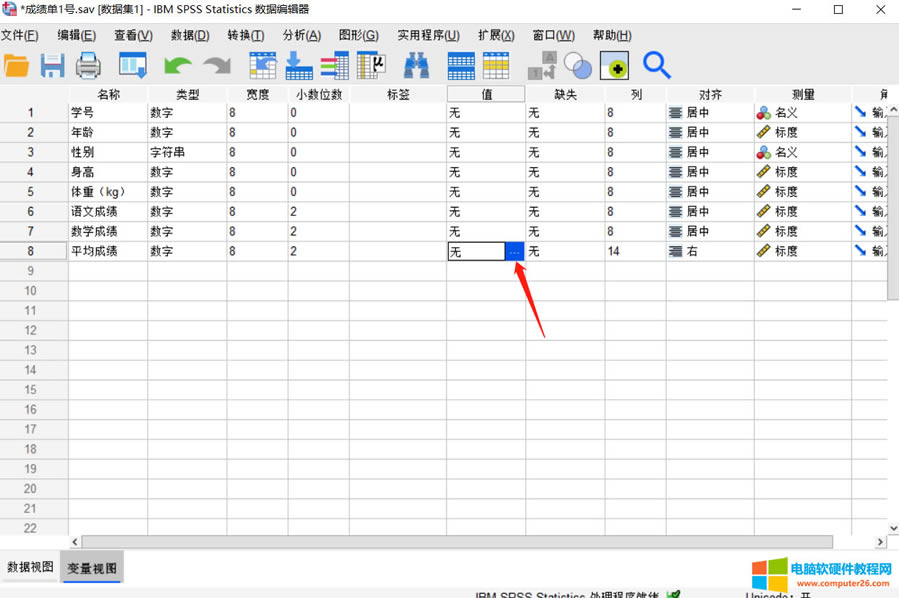The height and width of the screenshot is (598, 899).
Task: Open the 对齐 cell for 平均成绩
Action: (x=709, y=252)
